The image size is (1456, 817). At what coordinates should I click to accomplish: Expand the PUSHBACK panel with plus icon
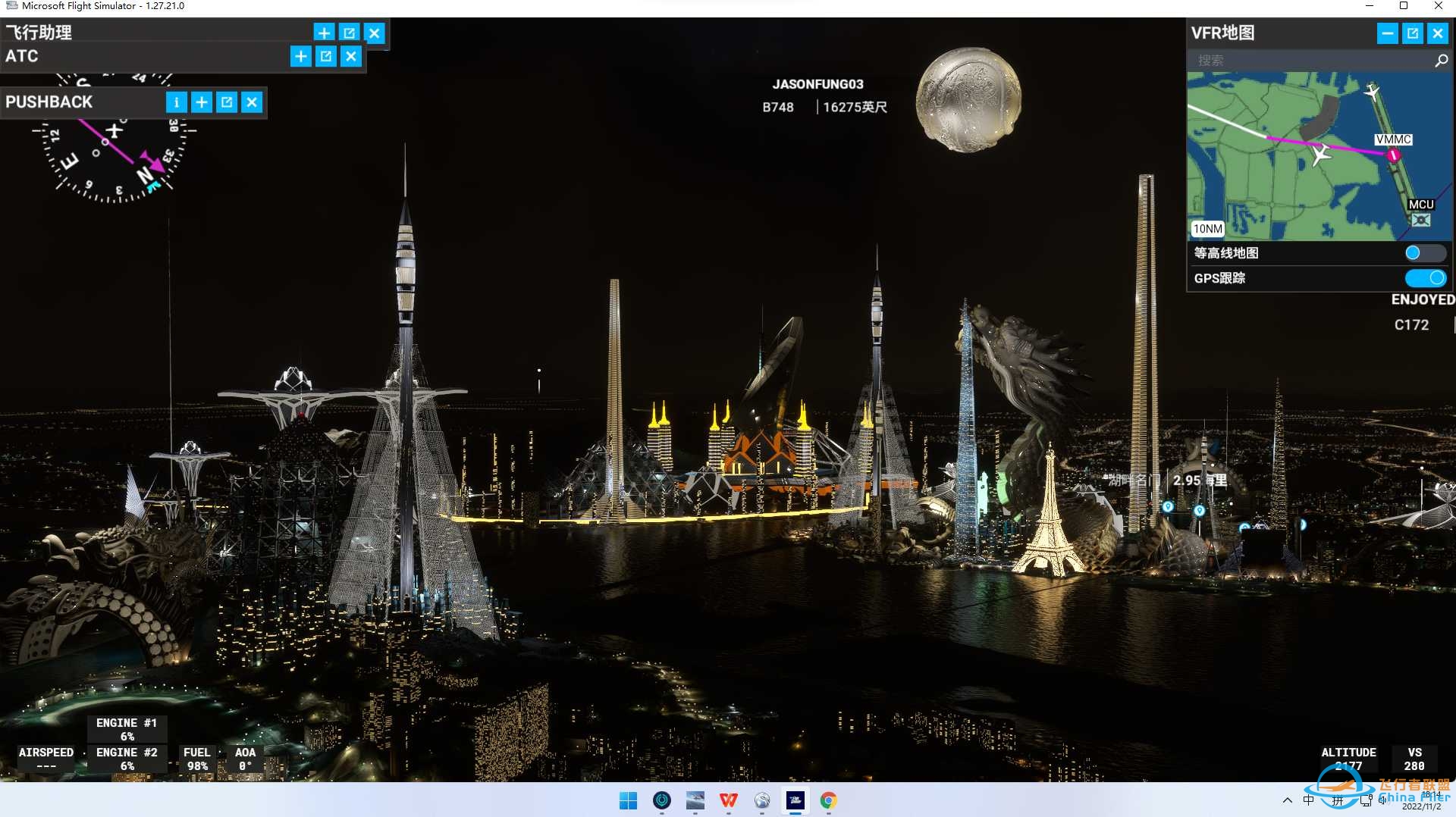[x=202, y=102]
